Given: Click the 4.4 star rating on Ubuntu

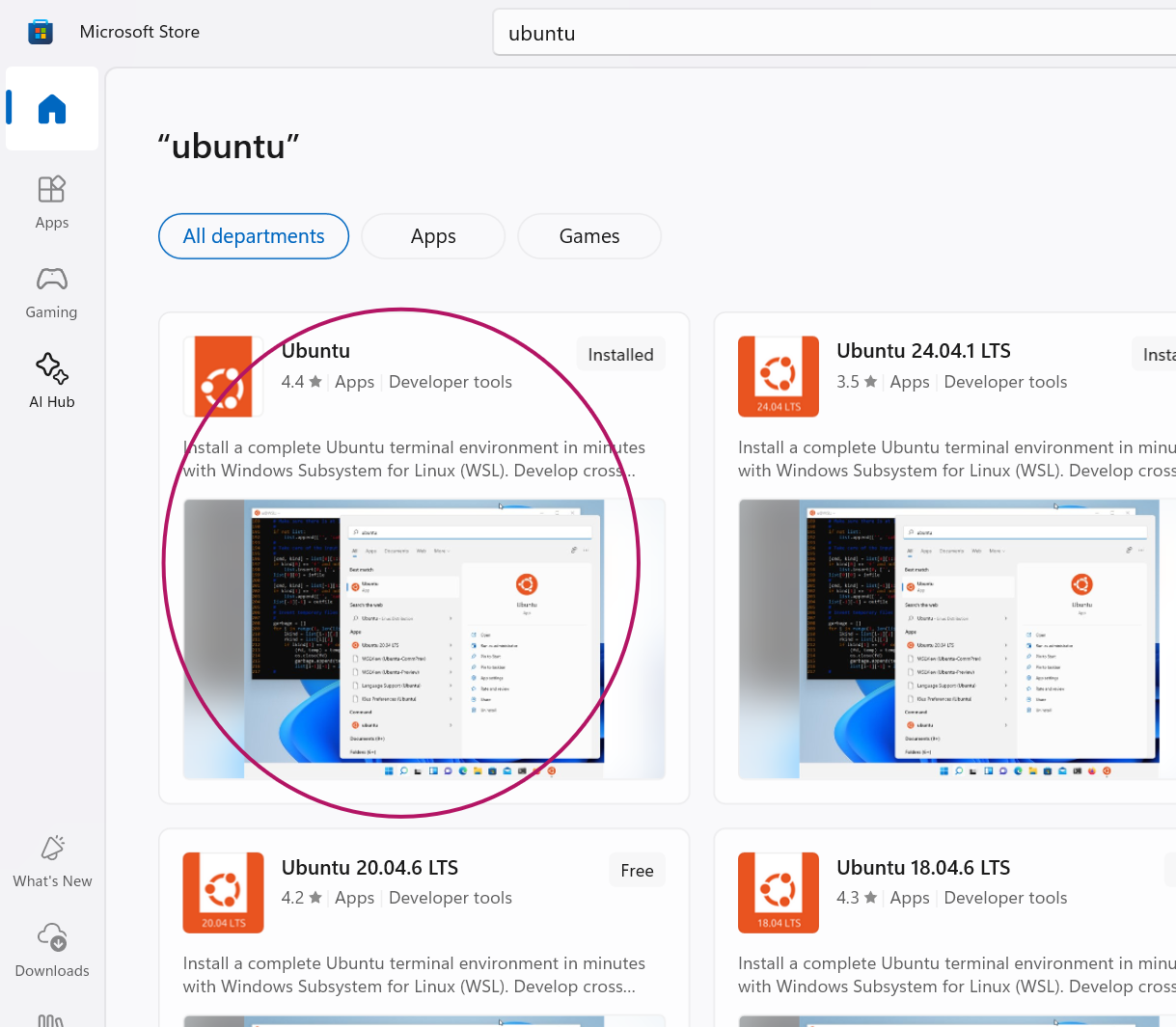Looking at the screenshot, I should pos(302,382).
